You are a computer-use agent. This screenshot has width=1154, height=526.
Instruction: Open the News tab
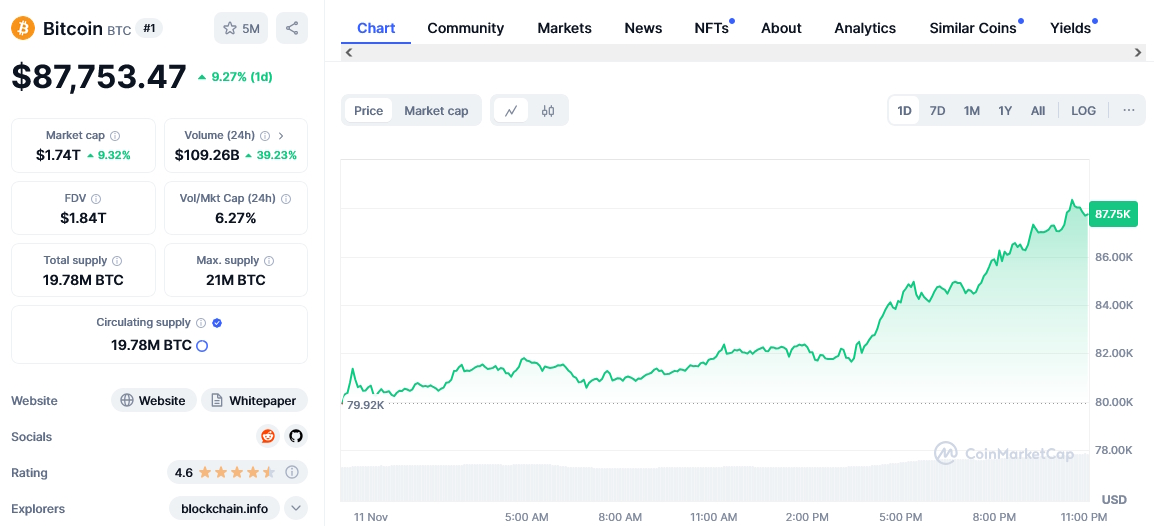click(643, 28)
